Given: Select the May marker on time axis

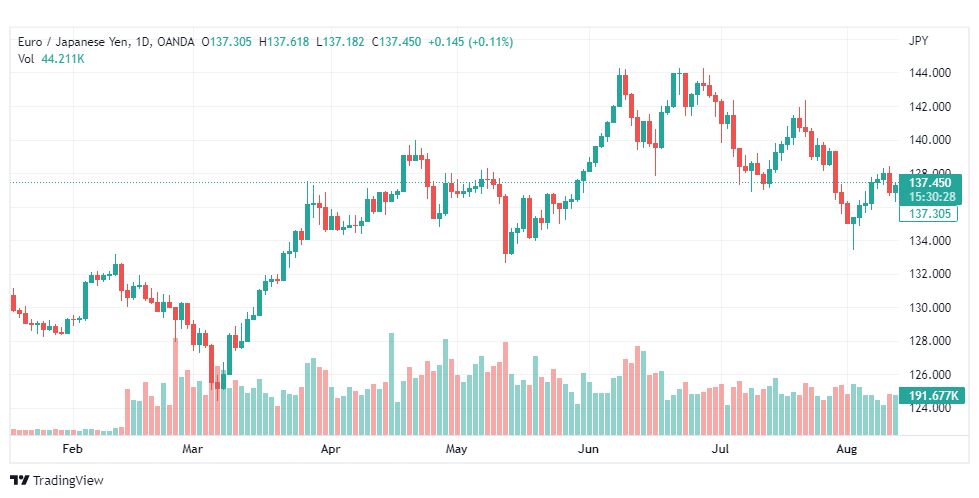Looking at the screenshot, I should click(x=456, y=449).
